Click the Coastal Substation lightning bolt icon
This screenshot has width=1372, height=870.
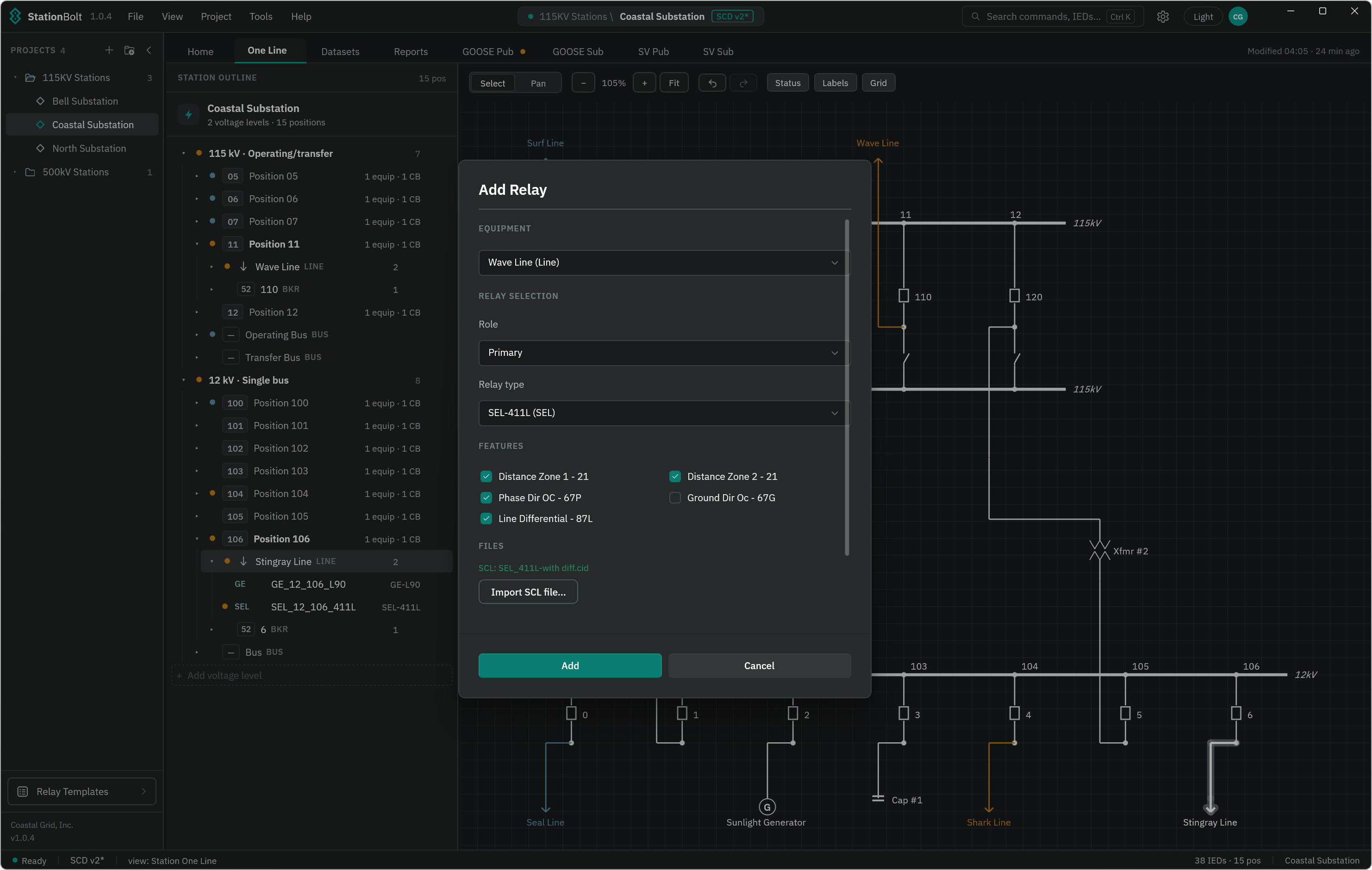188,114
